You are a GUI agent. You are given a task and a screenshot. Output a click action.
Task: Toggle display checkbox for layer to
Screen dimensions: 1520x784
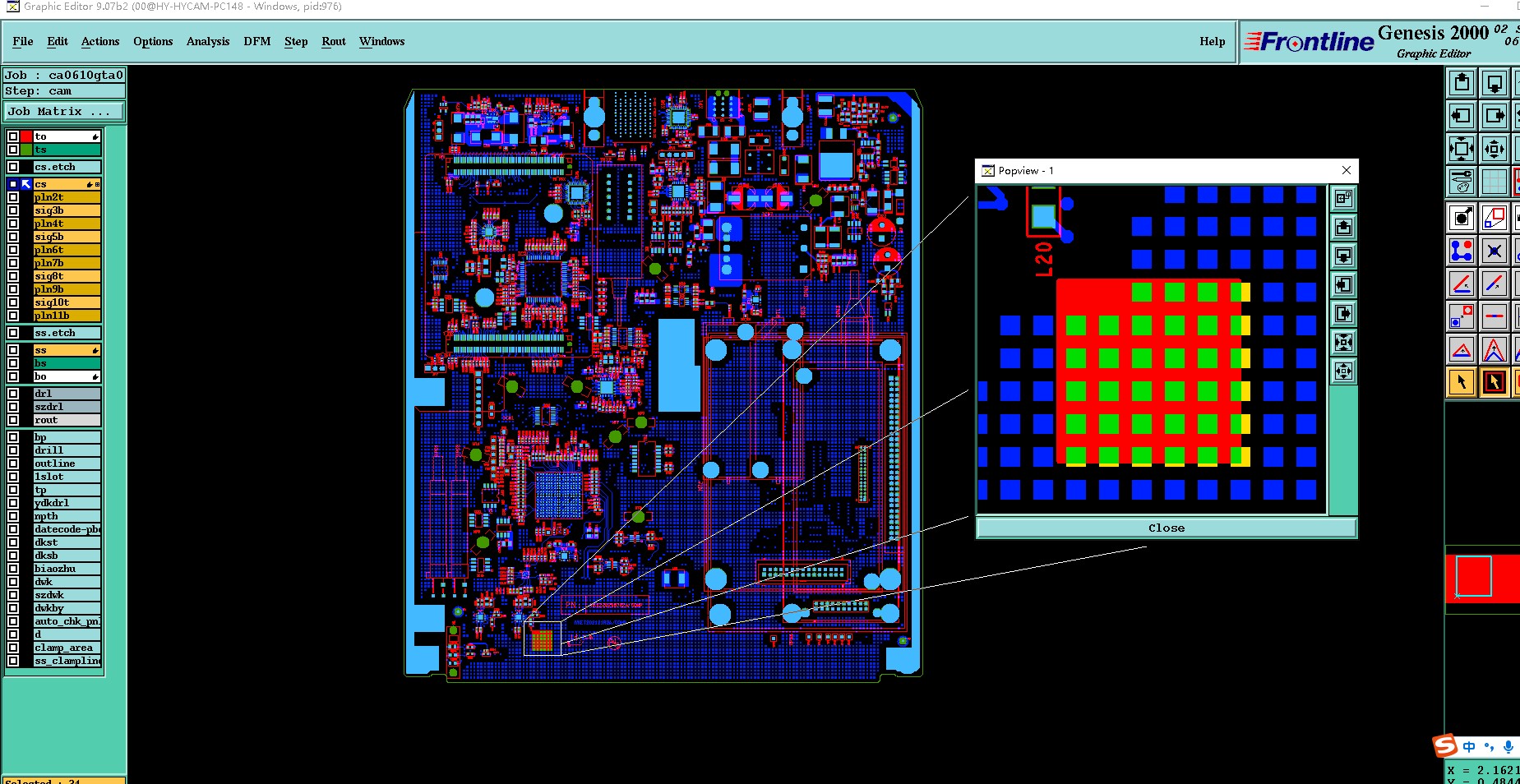[13, 136]
